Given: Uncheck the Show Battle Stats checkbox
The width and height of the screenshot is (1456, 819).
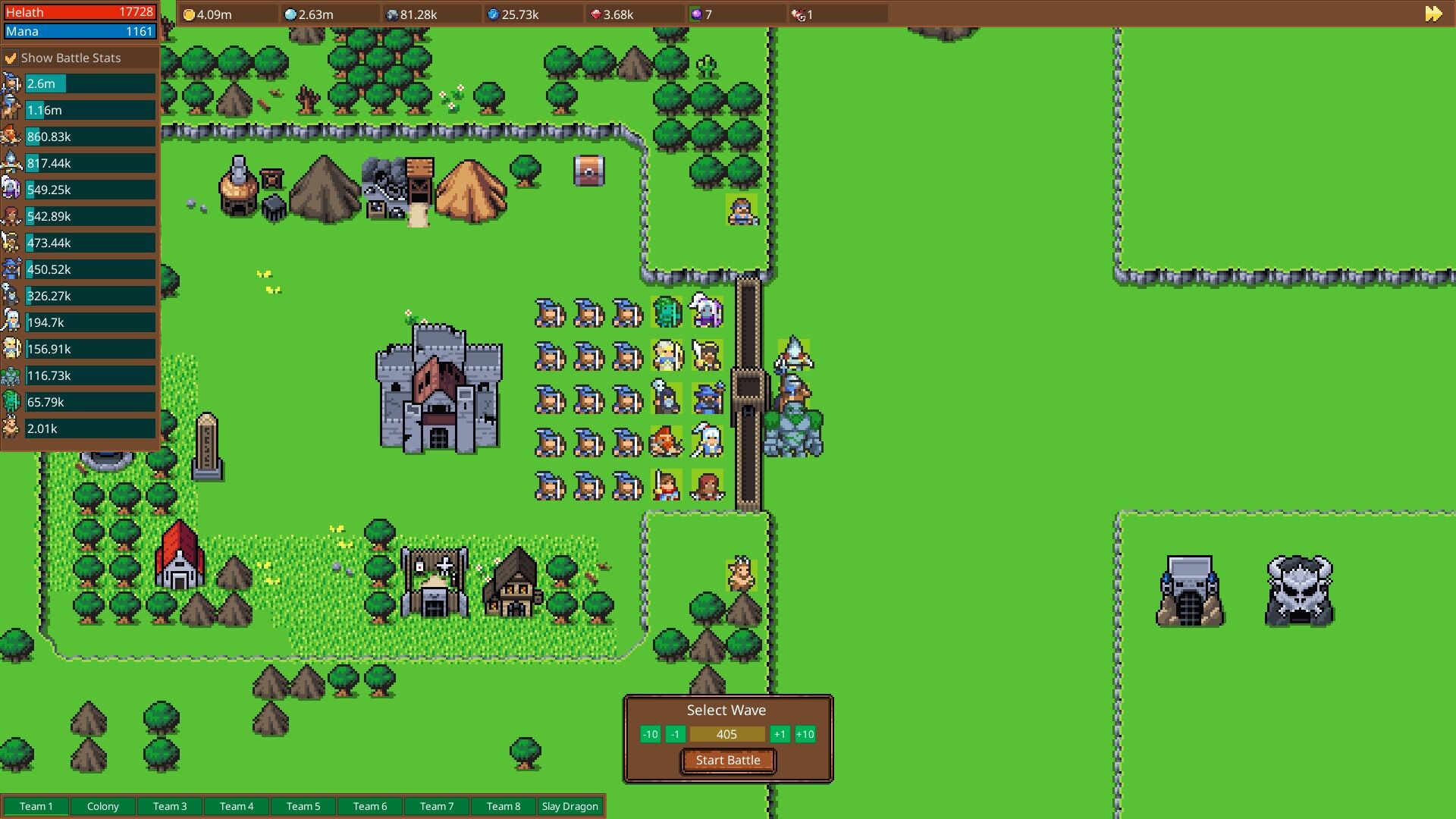Looking at the screenshot, I should tap(11, 58).
